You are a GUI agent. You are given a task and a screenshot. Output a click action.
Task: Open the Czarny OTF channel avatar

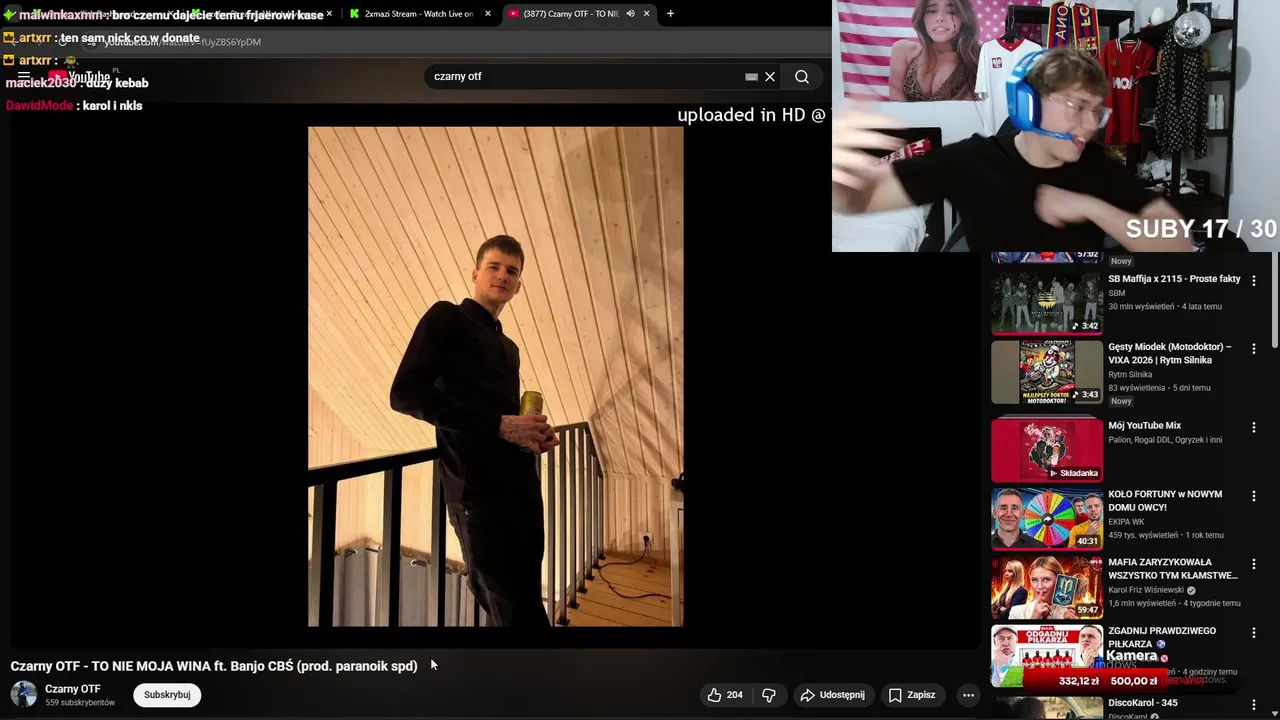[24, 694]
